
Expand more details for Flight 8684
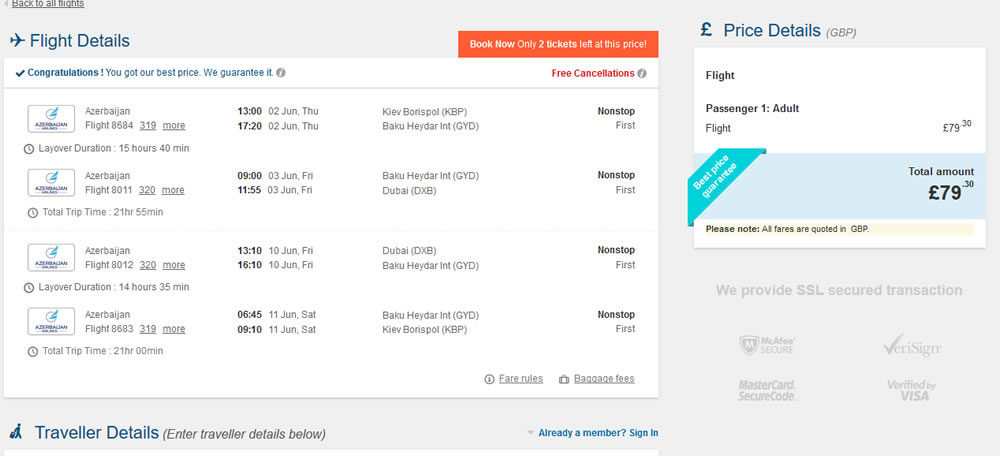tap(174, 126)
